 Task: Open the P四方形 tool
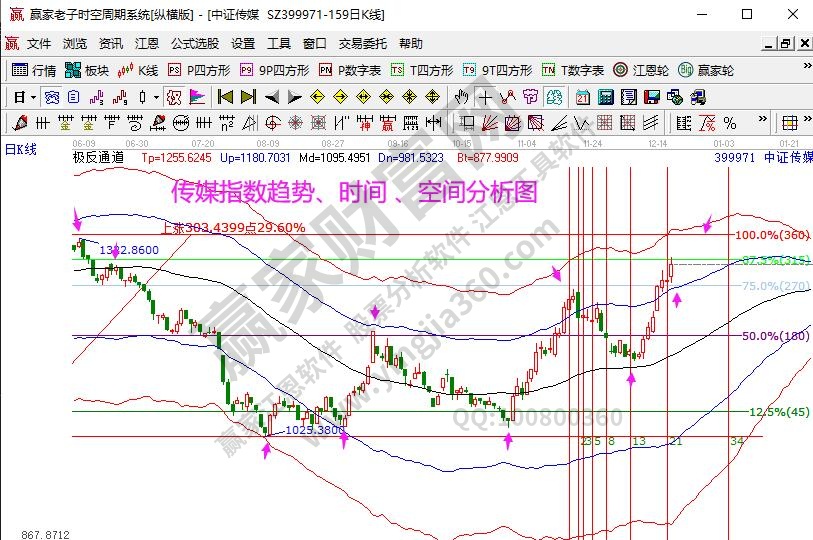click(x=199, y=70)
